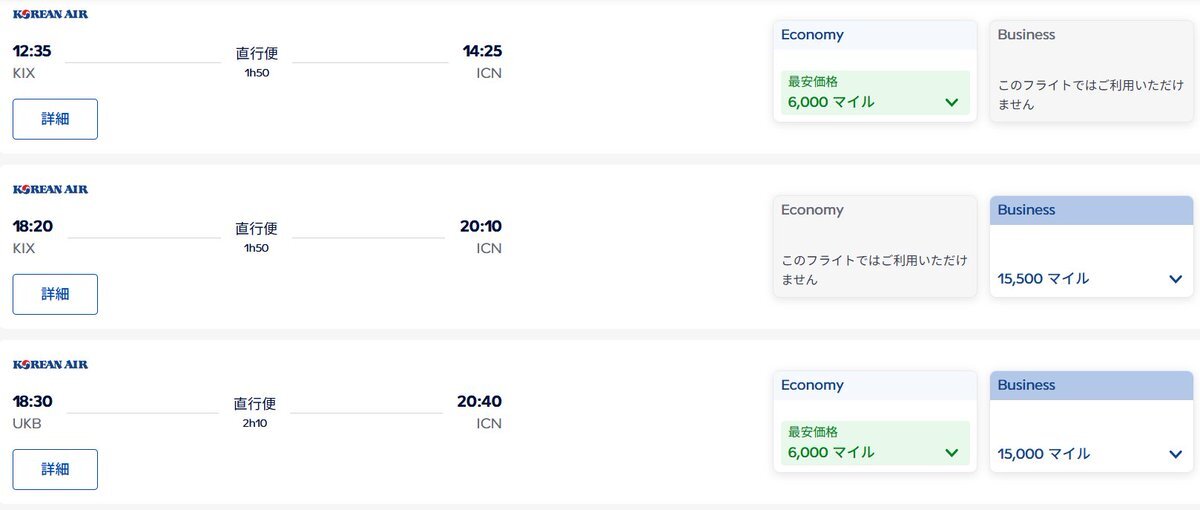Select Economy header on UKB flight
Screen dimensions: 1200x510
point(875,385)
